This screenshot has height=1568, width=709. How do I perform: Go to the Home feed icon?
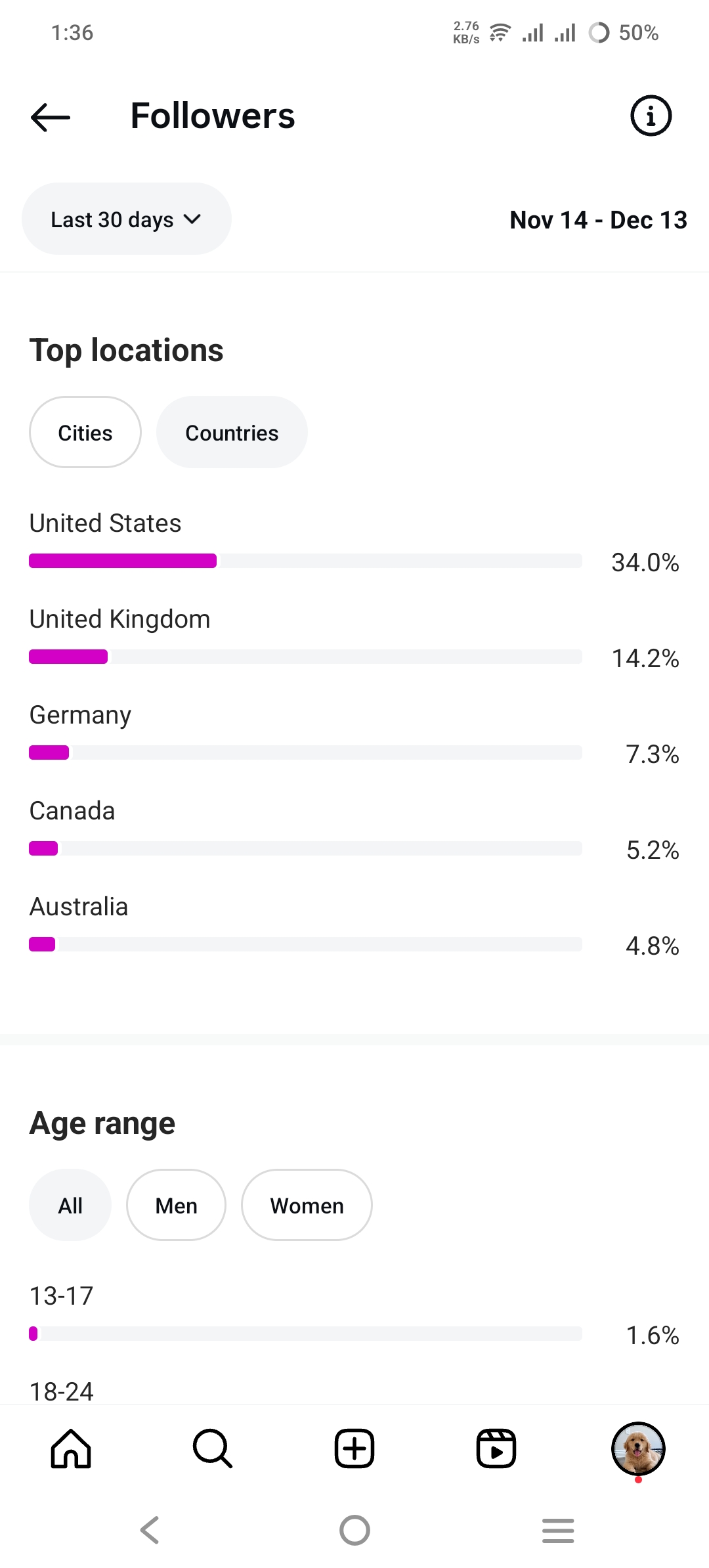tap(71, 1448)
